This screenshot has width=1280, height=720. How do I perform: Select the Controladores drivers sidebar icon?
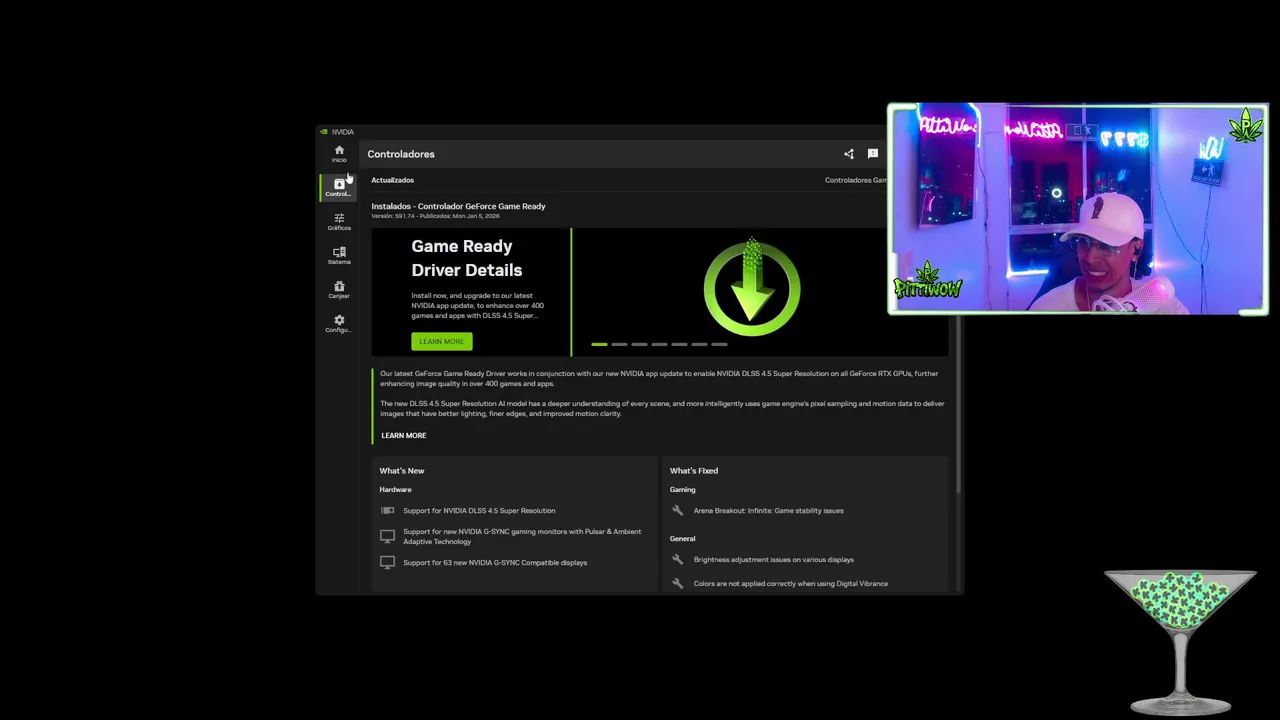[x=339, y=187]
